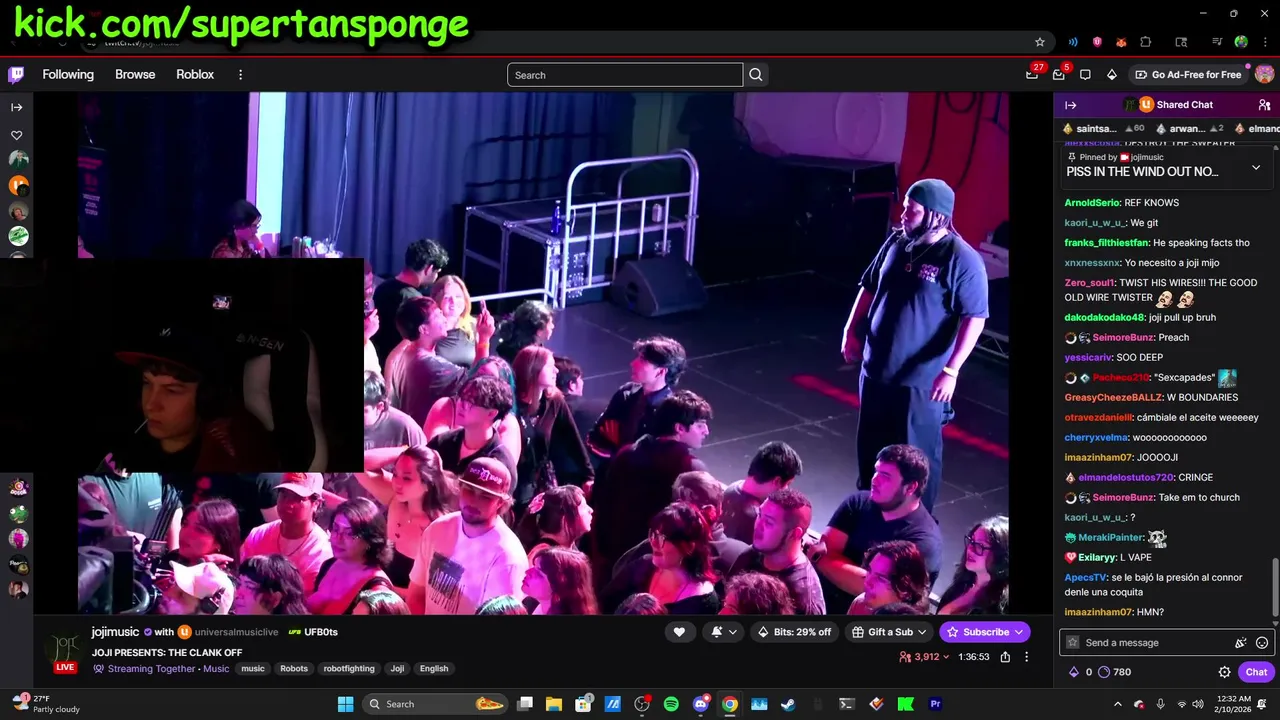The image size is (1280, 720).
Task: Open Gift a Sub dropdown
Action: click(889, 632)
